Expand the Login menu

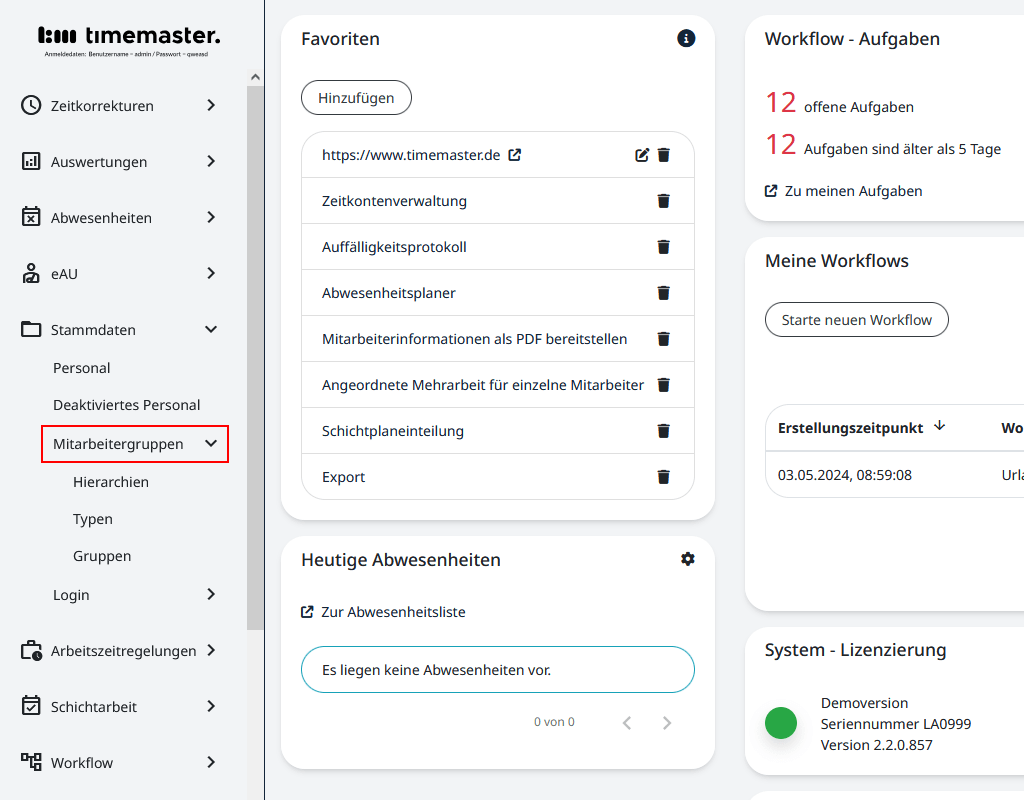click(x=211, y=594)
